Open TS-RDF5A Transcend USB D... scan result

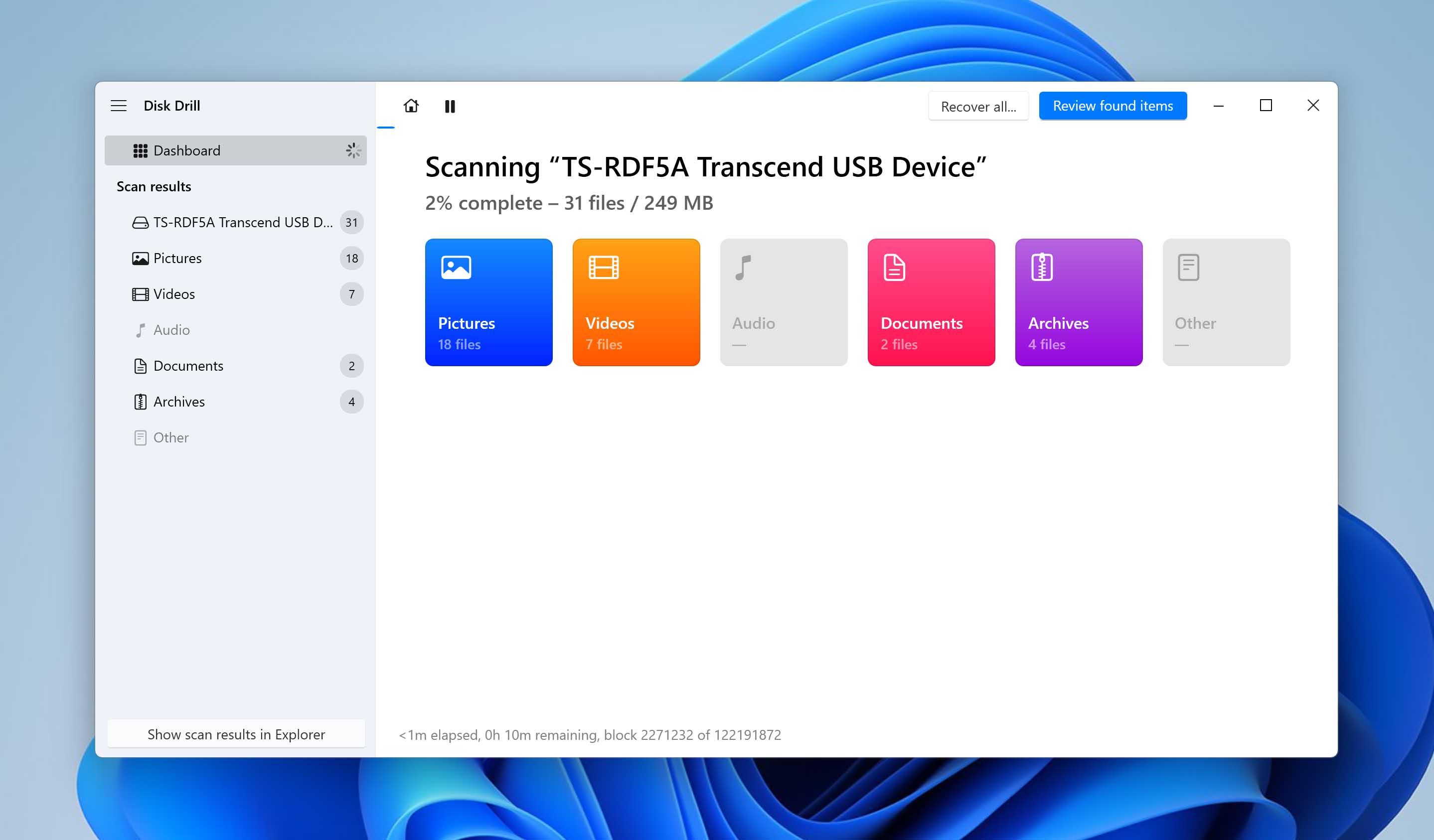click(x=236, y=222)
